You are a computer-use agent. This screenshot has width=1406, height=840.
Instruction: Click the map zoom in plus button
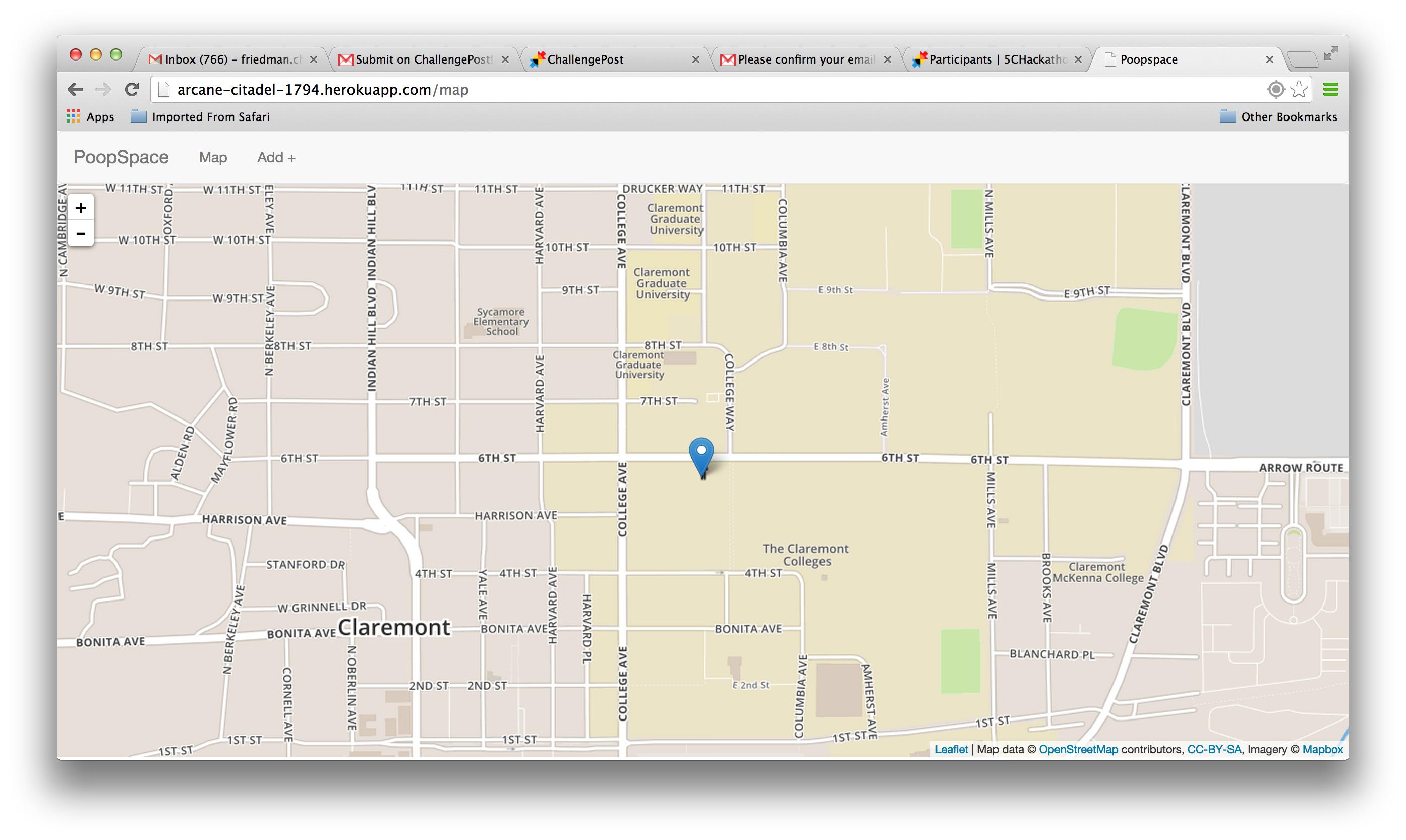[80, 208]
